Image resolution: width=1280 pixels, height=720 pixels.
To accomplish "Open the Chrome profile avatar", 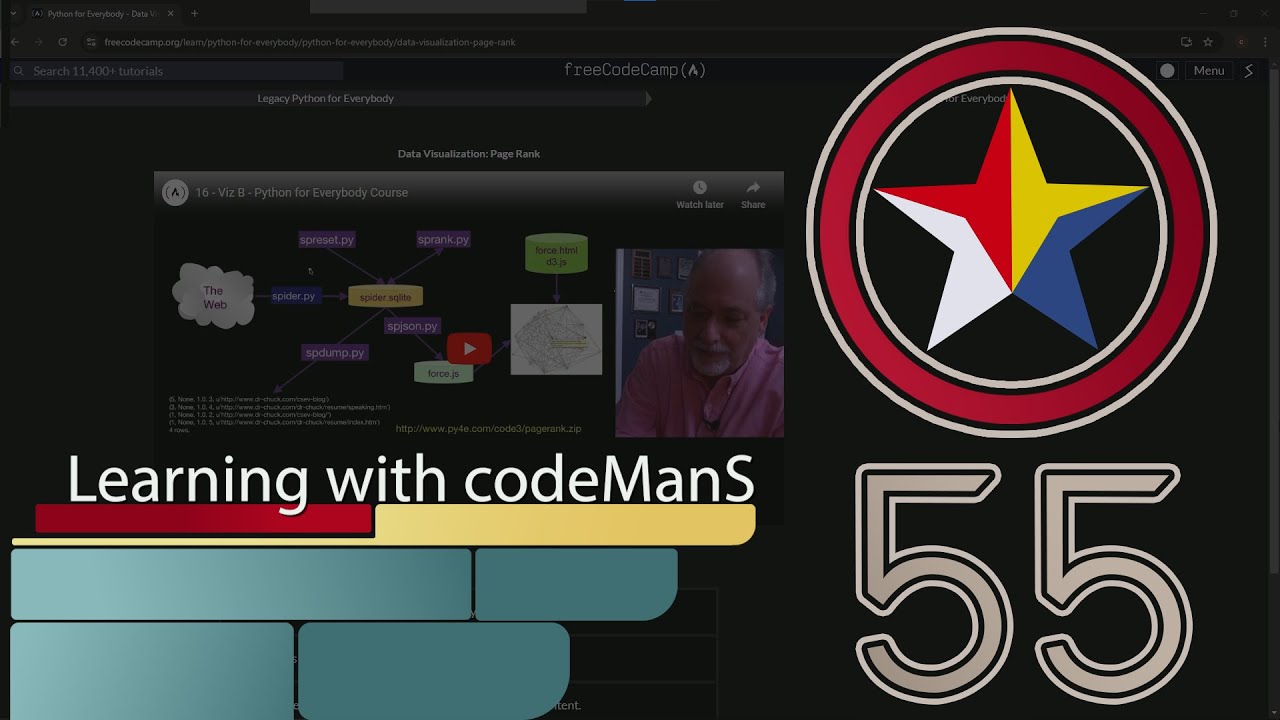I will point(1241,42).
